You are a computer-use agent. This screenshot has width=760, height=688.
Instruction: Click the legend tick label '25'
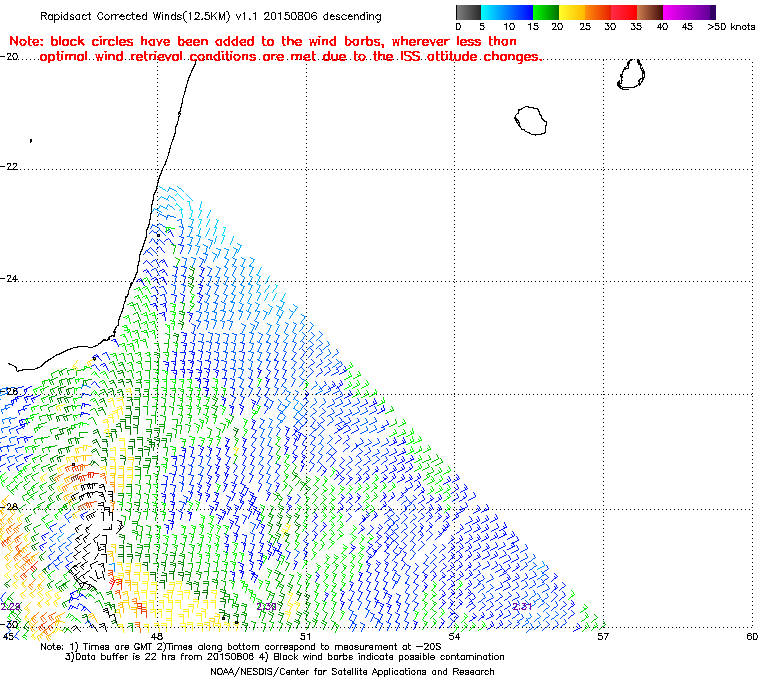tap(585, 27)
